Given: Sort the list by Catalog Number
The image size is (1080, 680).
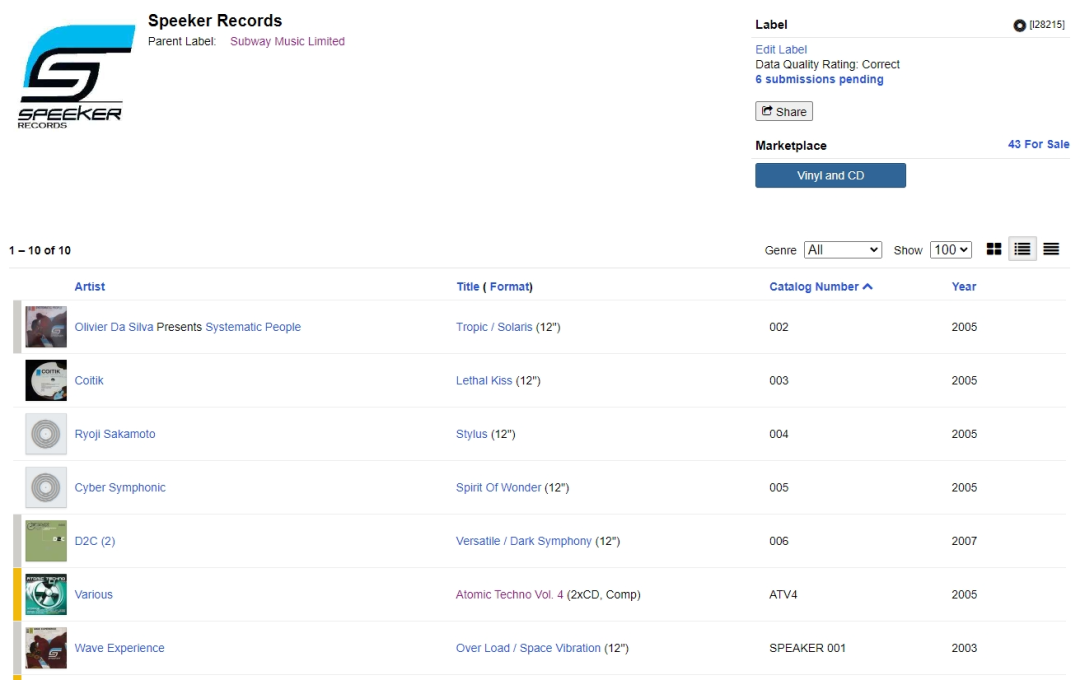Looking at the screenshot, I should click(820, 287).
